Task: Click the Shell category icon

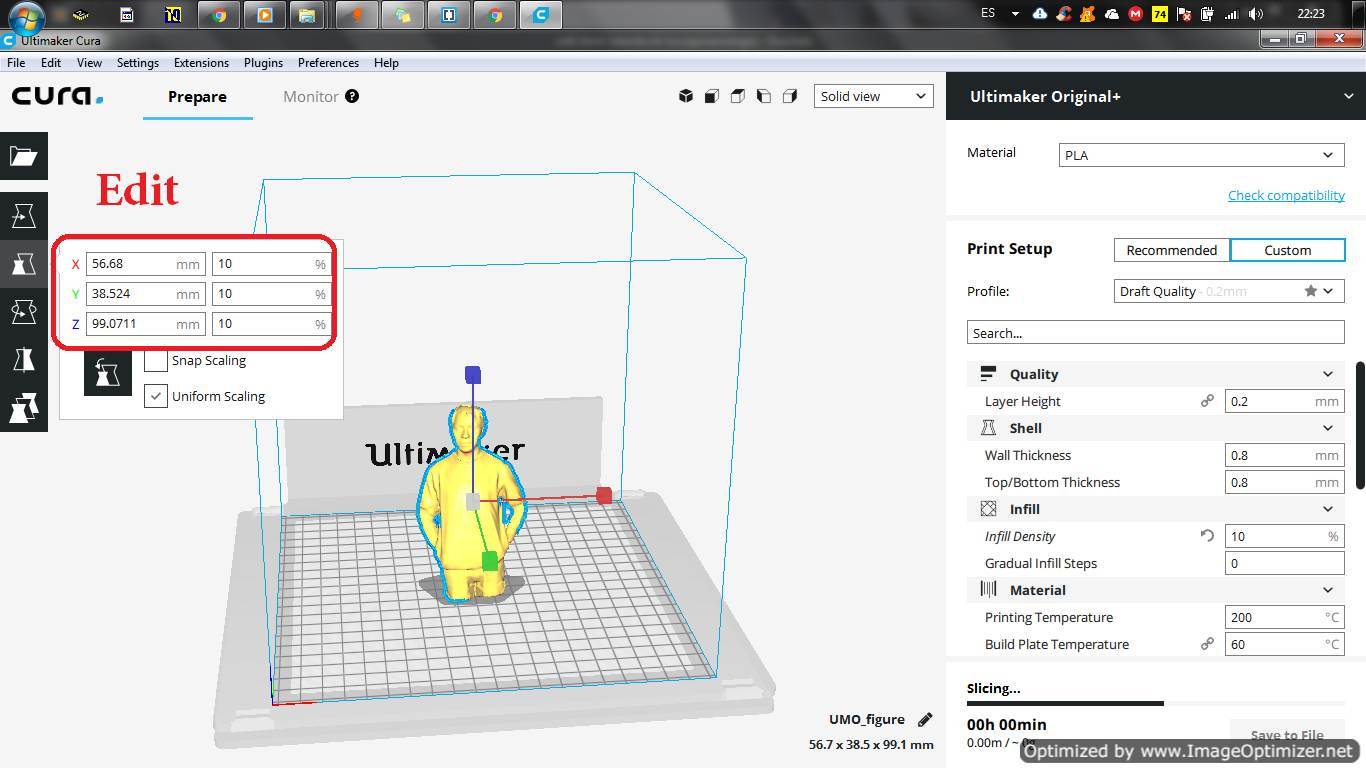Action: (x=988, y=428)
